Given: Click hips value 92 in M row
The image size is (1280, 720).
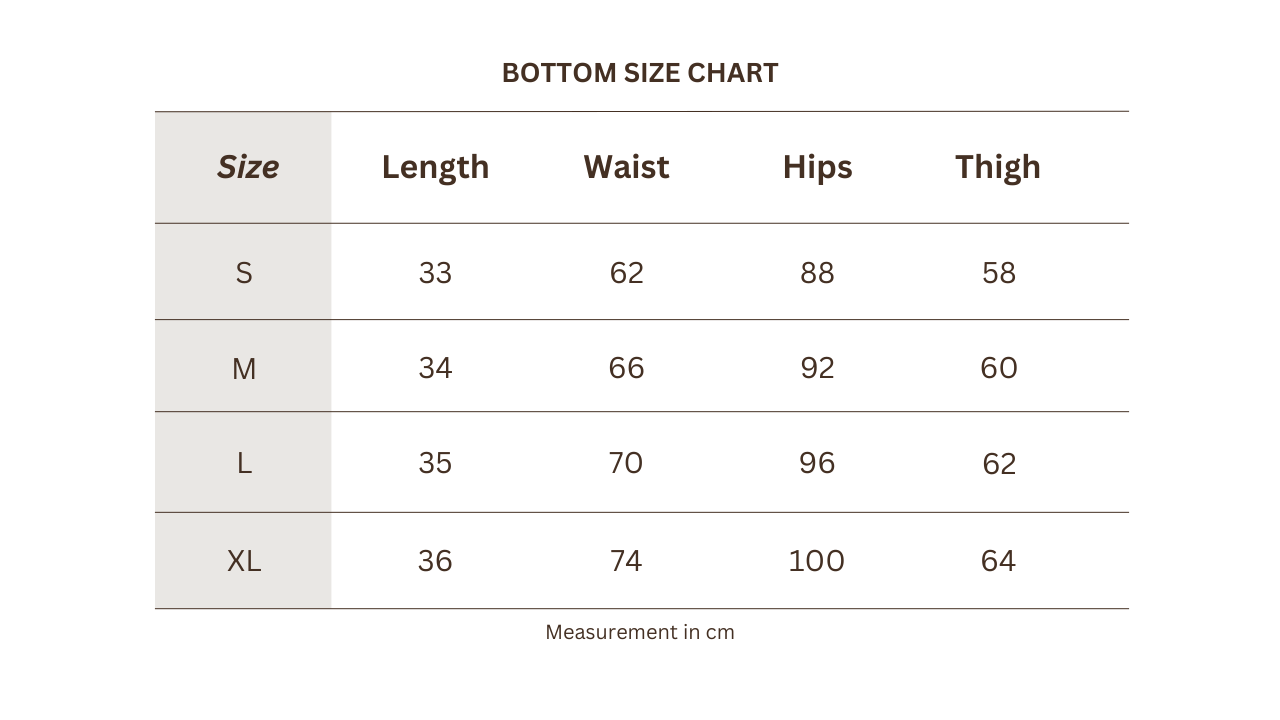Looking at the screenshot, I should (x=817, y=368).
